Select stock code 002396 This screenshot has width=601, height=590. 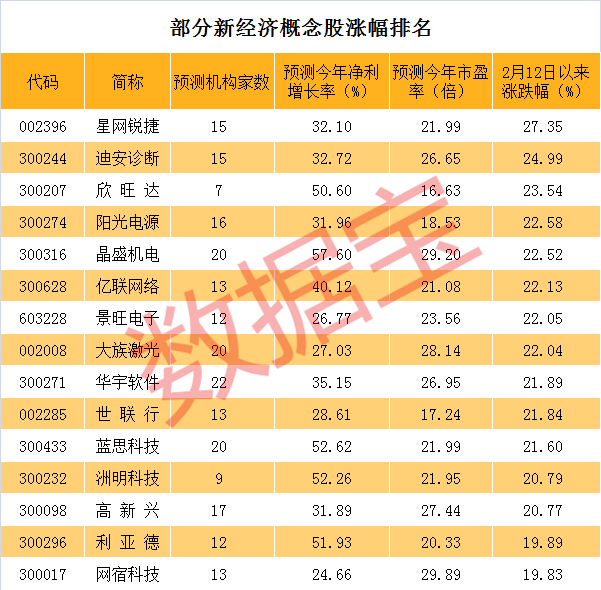43,127
